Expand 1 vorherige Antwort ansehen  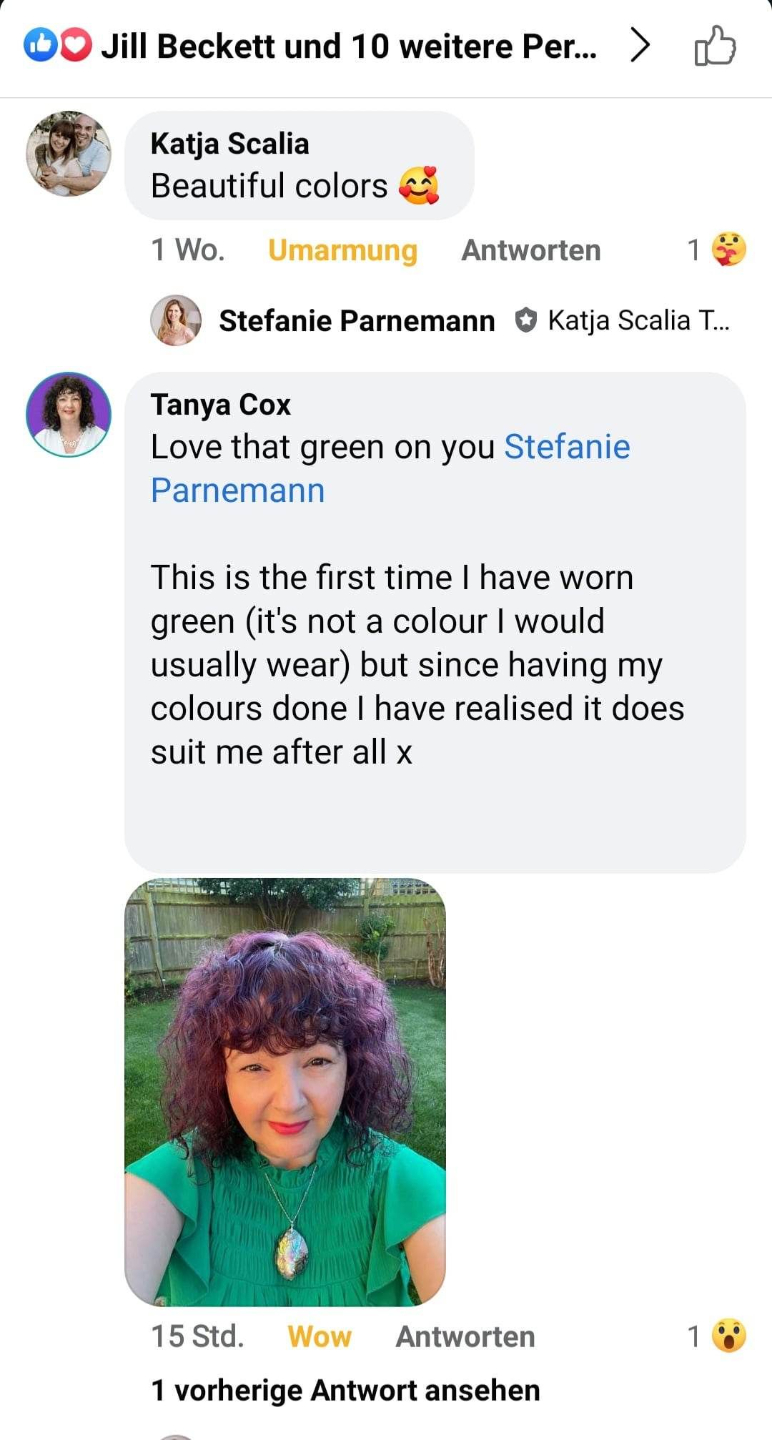[x=345, y=1390]
